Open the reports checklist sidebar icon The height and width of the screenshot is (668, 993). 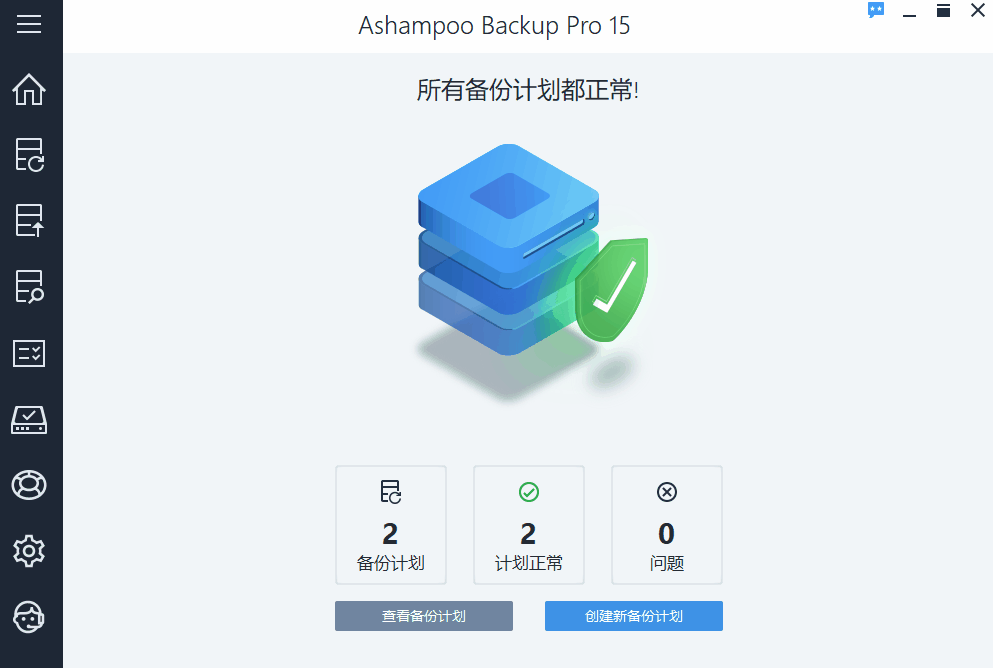point(29,353)
